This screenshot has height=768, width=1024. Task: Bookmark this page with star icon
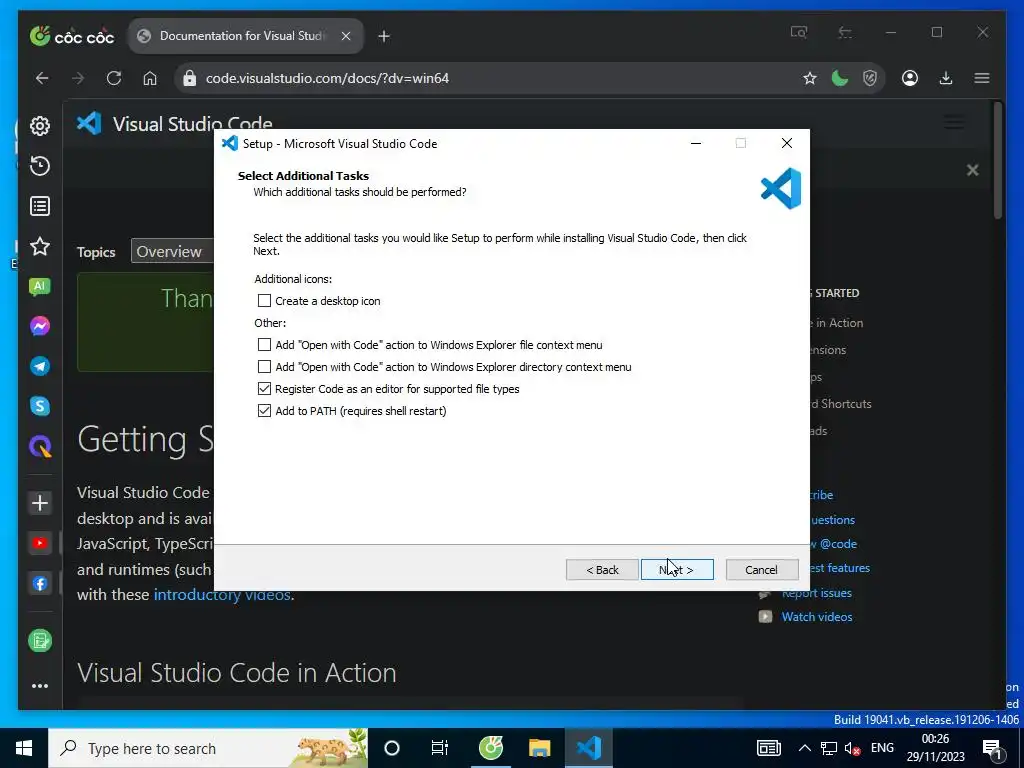tap(810, 78)
